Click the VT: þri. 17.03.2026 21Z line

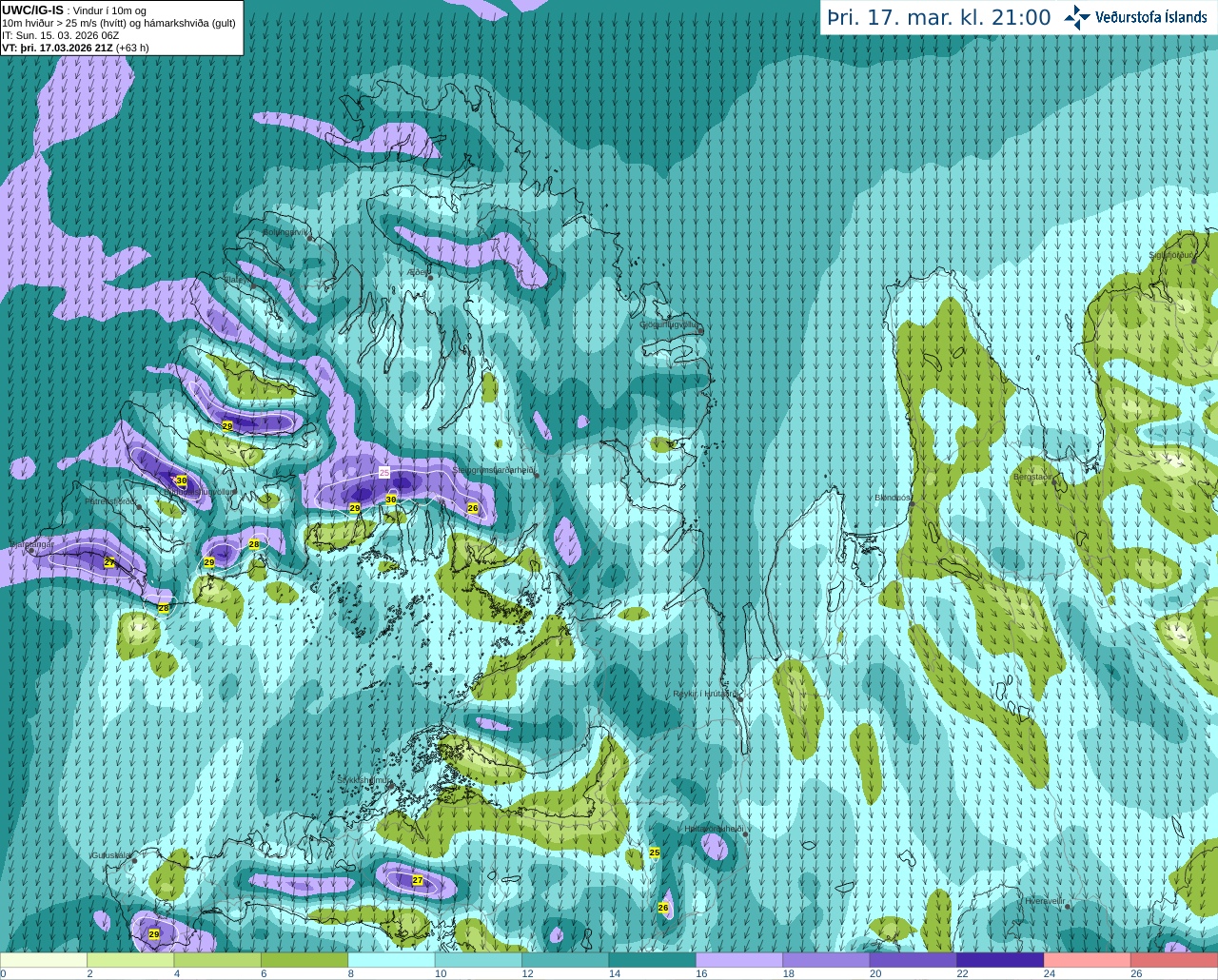(75, 48)
